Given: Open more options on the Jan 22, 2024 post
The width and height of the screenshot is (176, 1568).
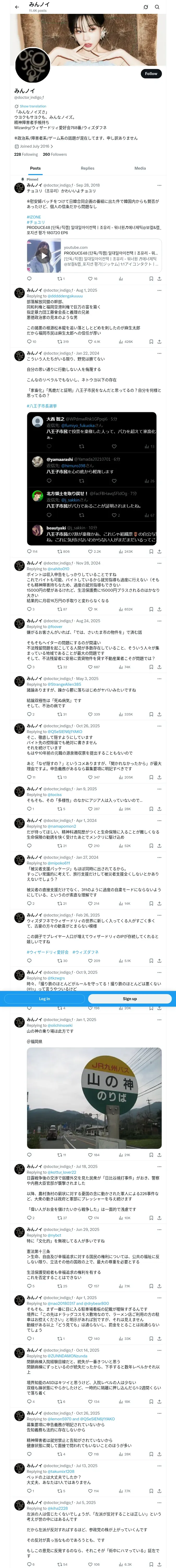Looking at the screenshot, I should click(160, 353).
